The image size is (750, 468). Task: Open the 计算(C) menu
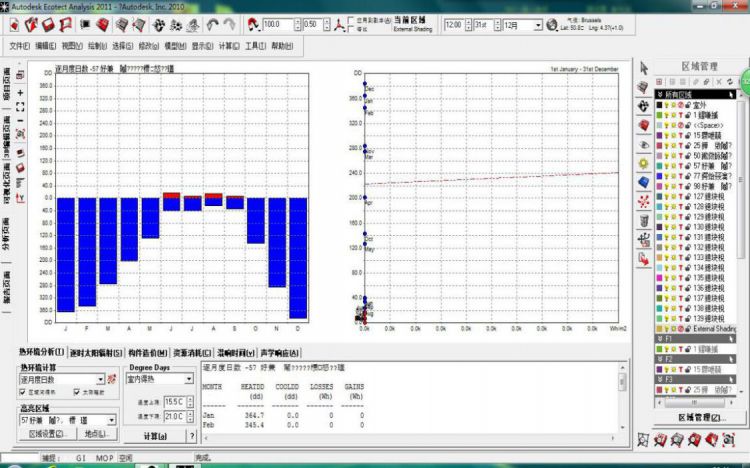227,46
